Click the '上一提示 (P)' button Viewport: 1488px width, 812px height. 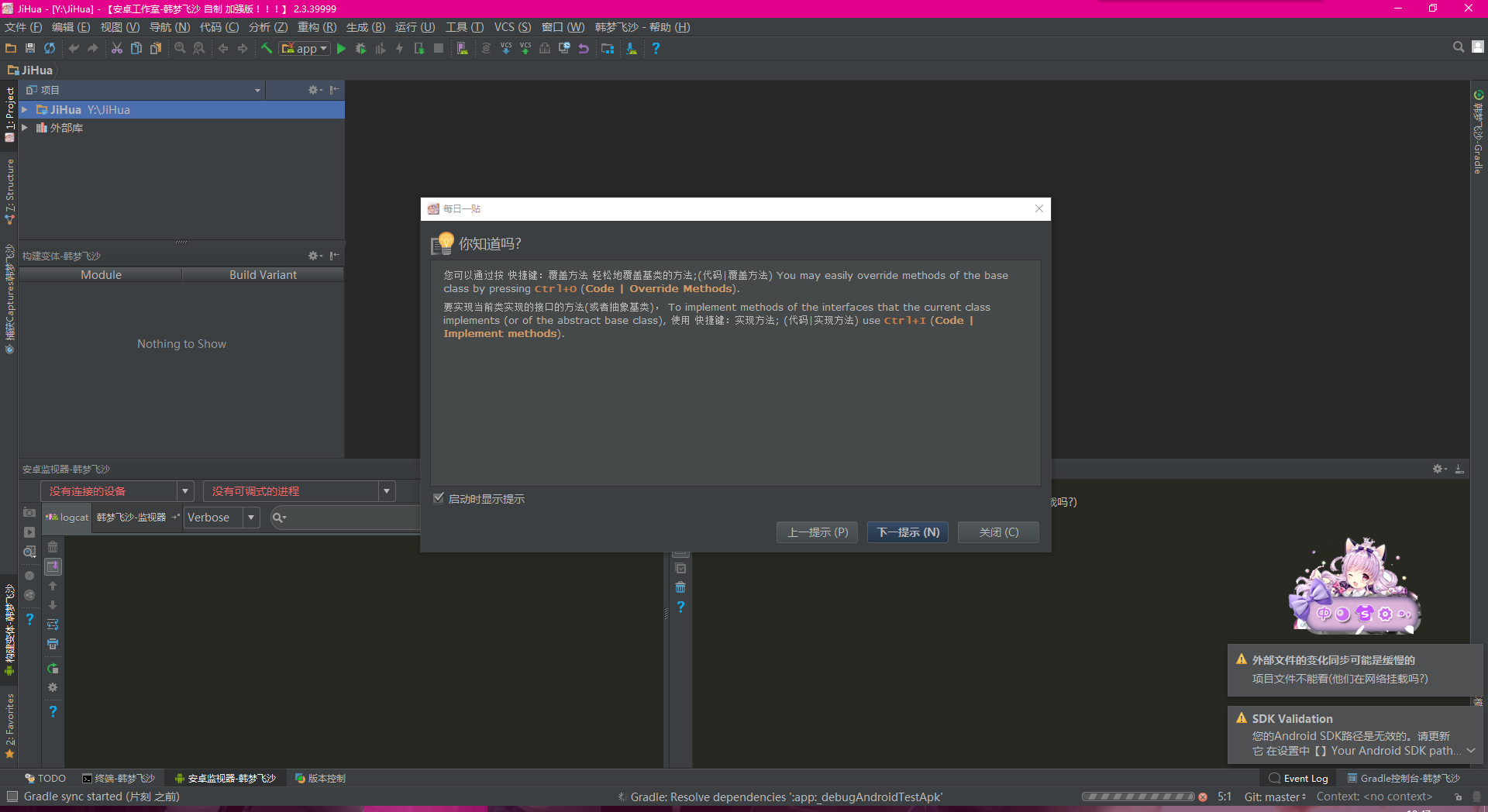817,532
